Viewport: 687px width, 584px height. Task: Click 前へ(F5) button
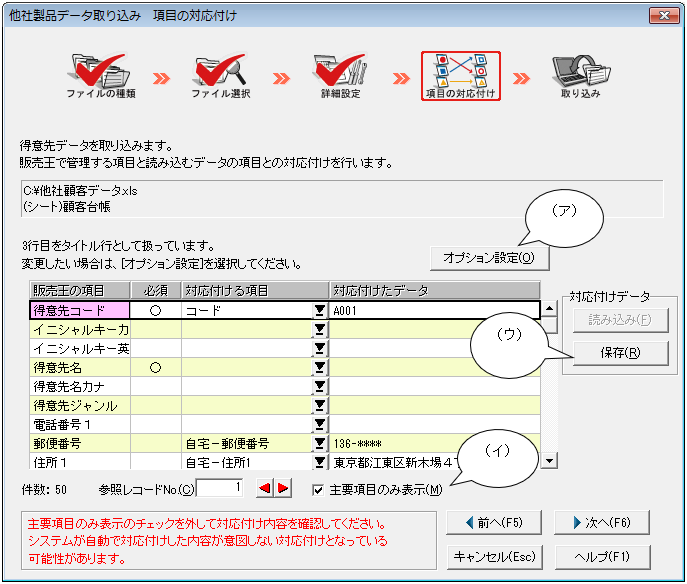494,522
